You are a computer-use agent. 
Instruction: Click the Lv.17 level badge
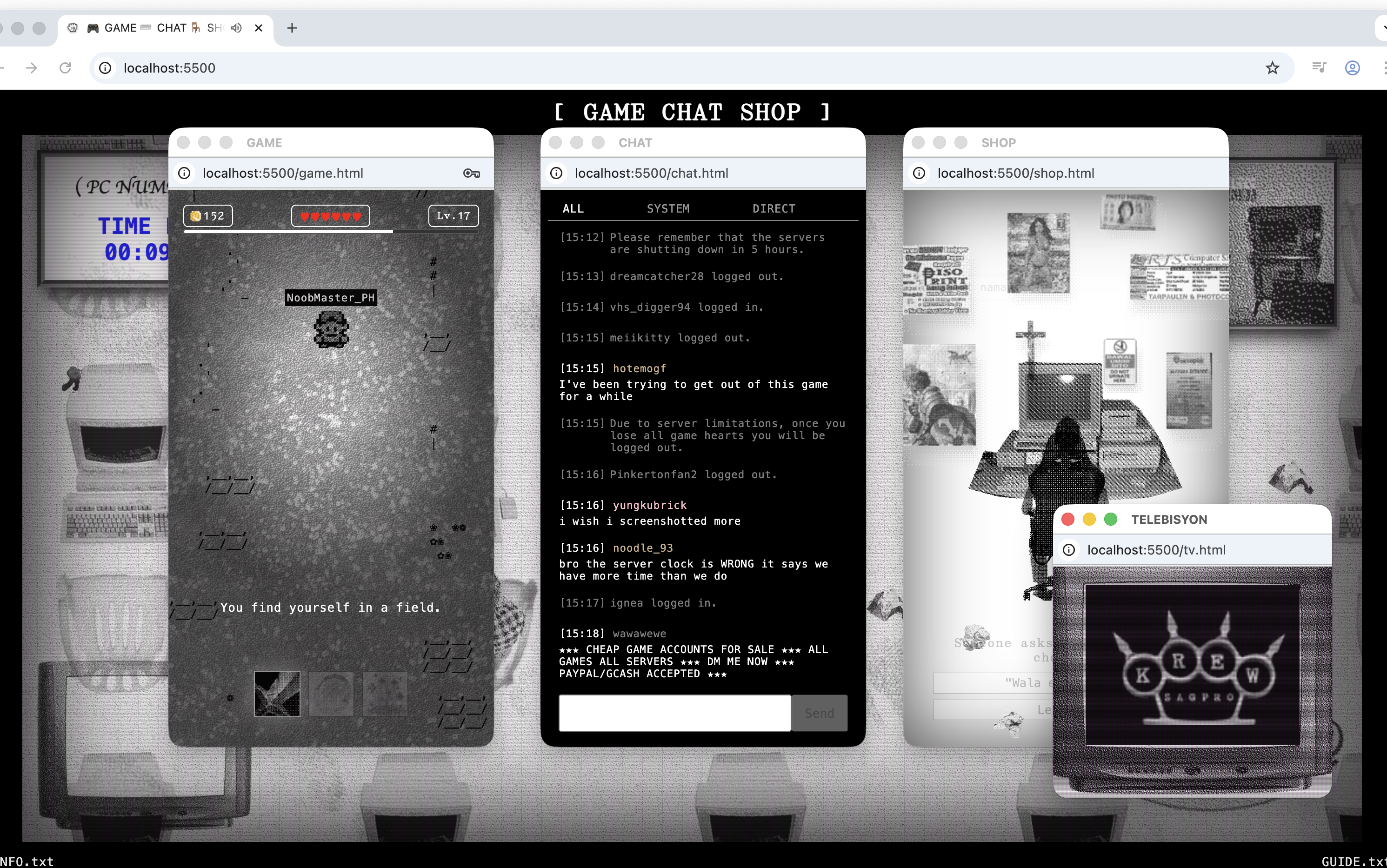coord(453,216)
